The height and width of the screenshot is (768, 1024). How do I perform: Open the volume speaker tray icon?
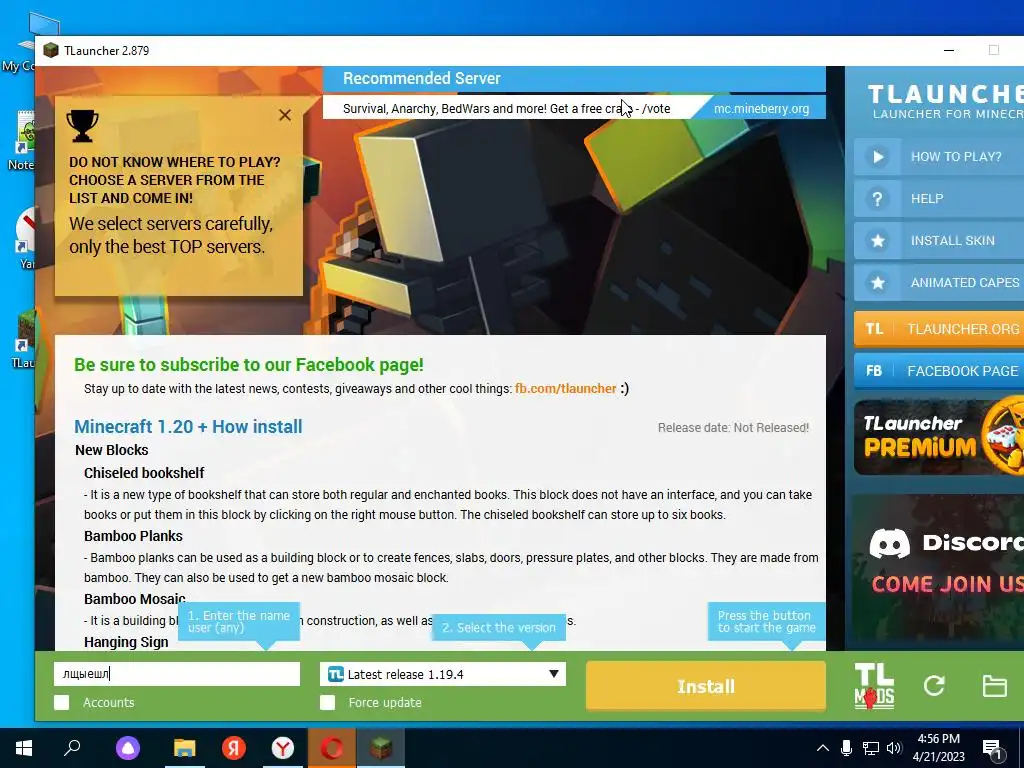[895, 748]
